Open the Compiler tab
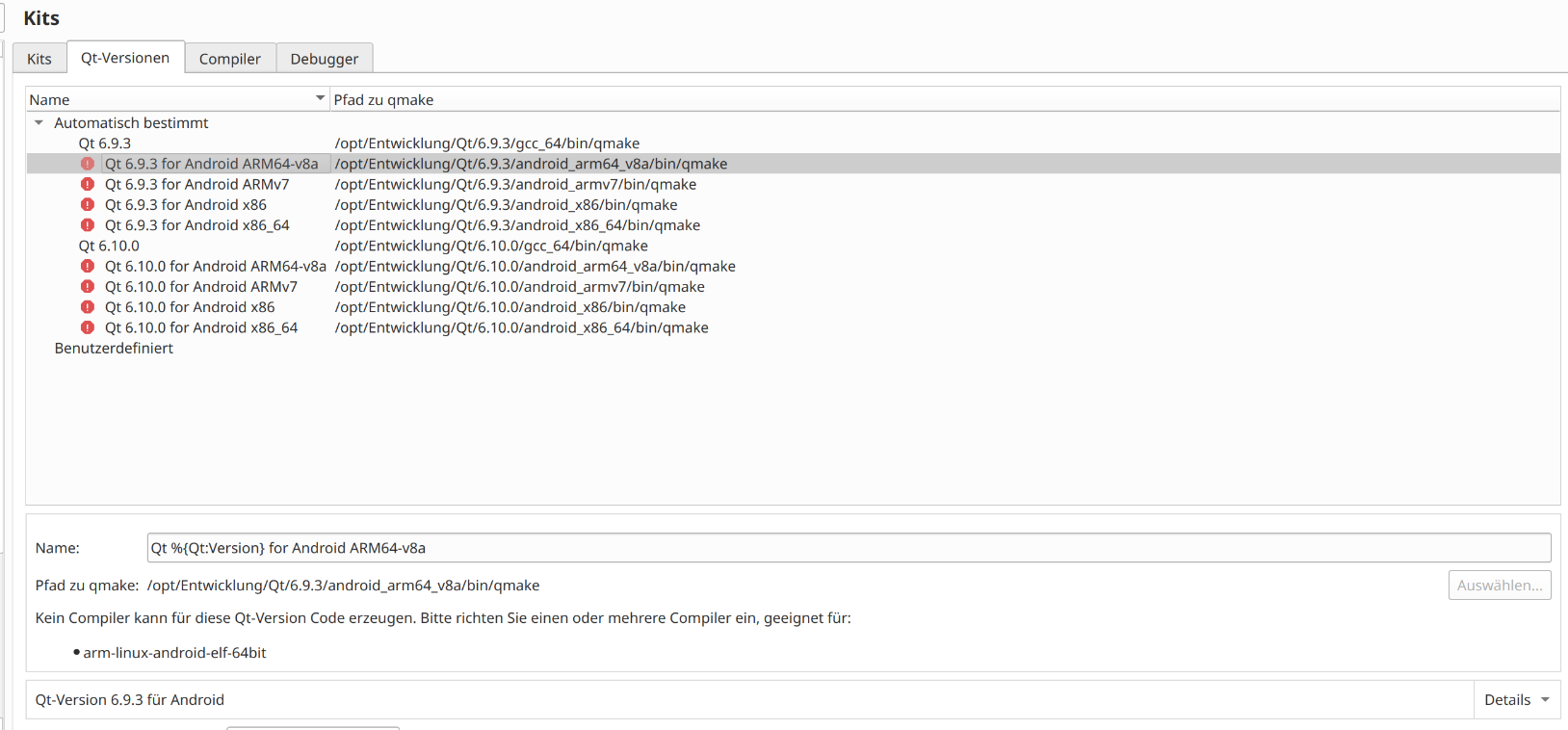The height and width of the screenshot is (730, 1568). (x=229, y=59)
